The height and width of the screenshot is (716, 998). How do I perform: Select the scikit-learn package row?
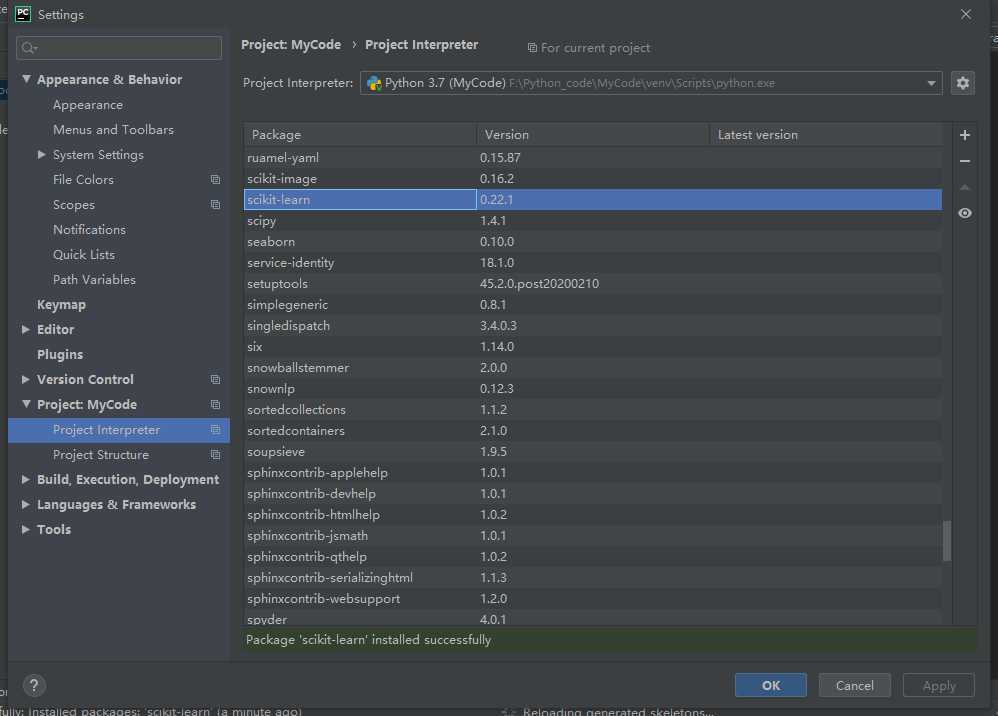pos(593,199)
